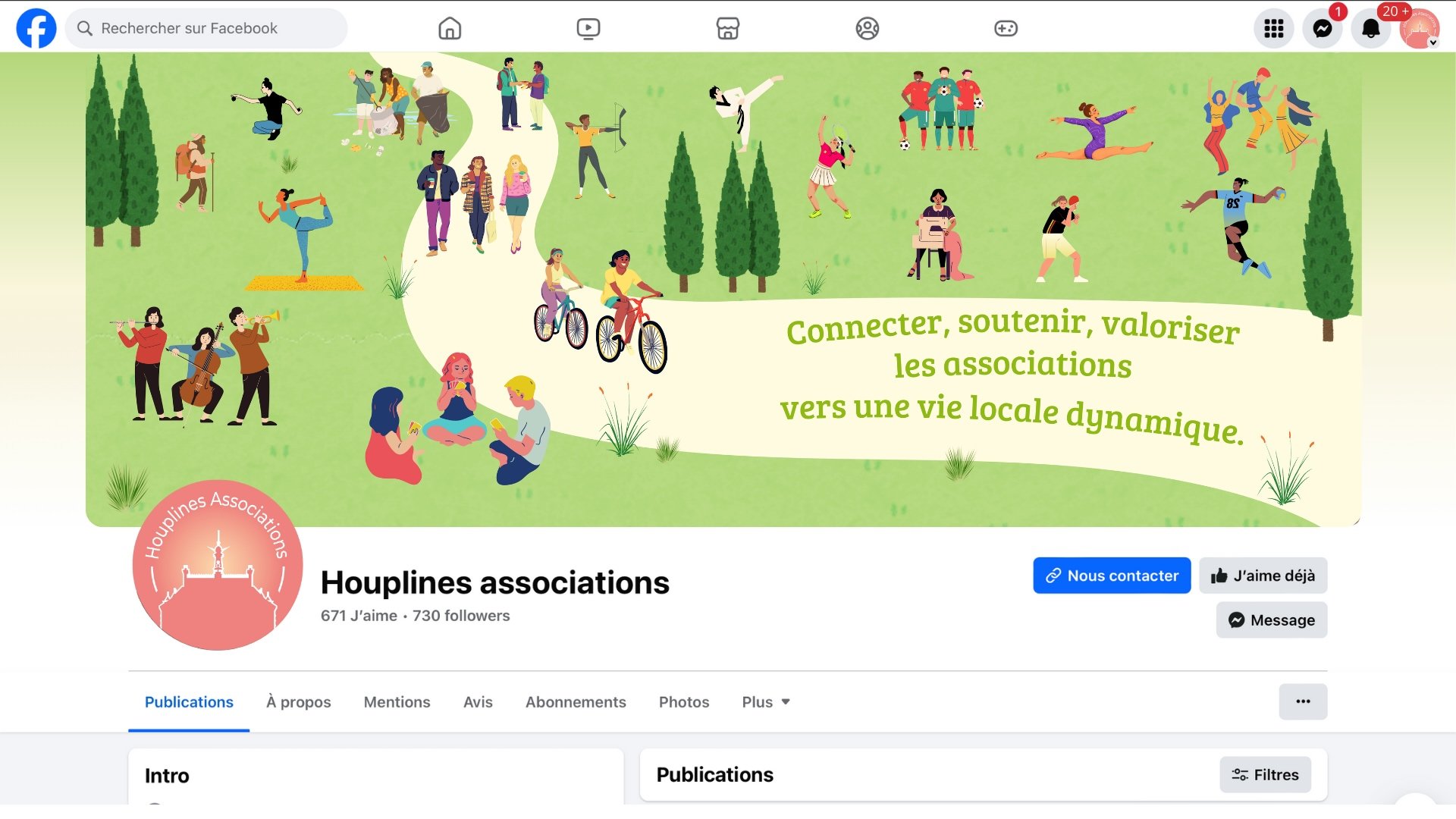Toggle the J'aime déjà like button
The width and height of the screenshot is (1456, 819).
click(x=1263, y=576)
